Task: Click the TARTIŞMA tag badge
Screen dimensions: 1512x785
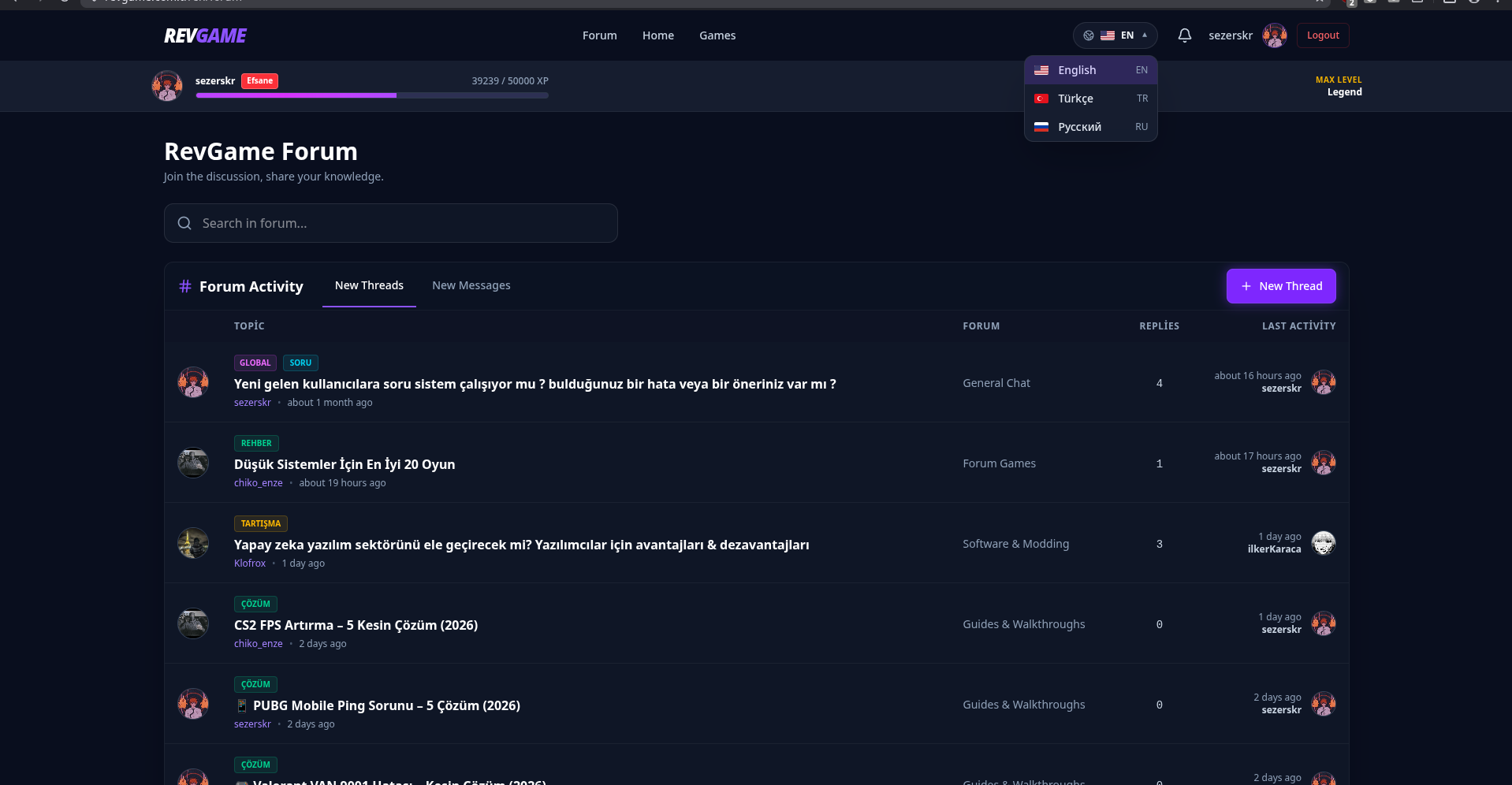Action: click(x=261, y=524)
